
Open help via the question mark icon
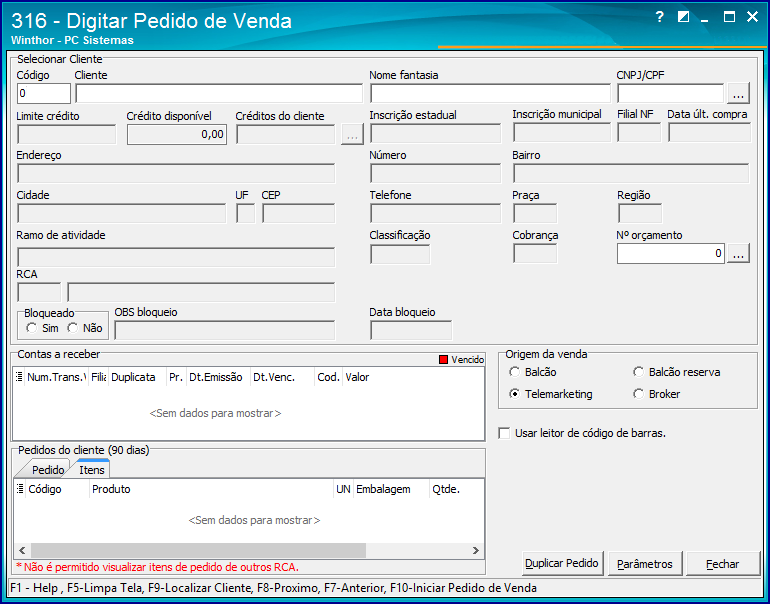660,17
